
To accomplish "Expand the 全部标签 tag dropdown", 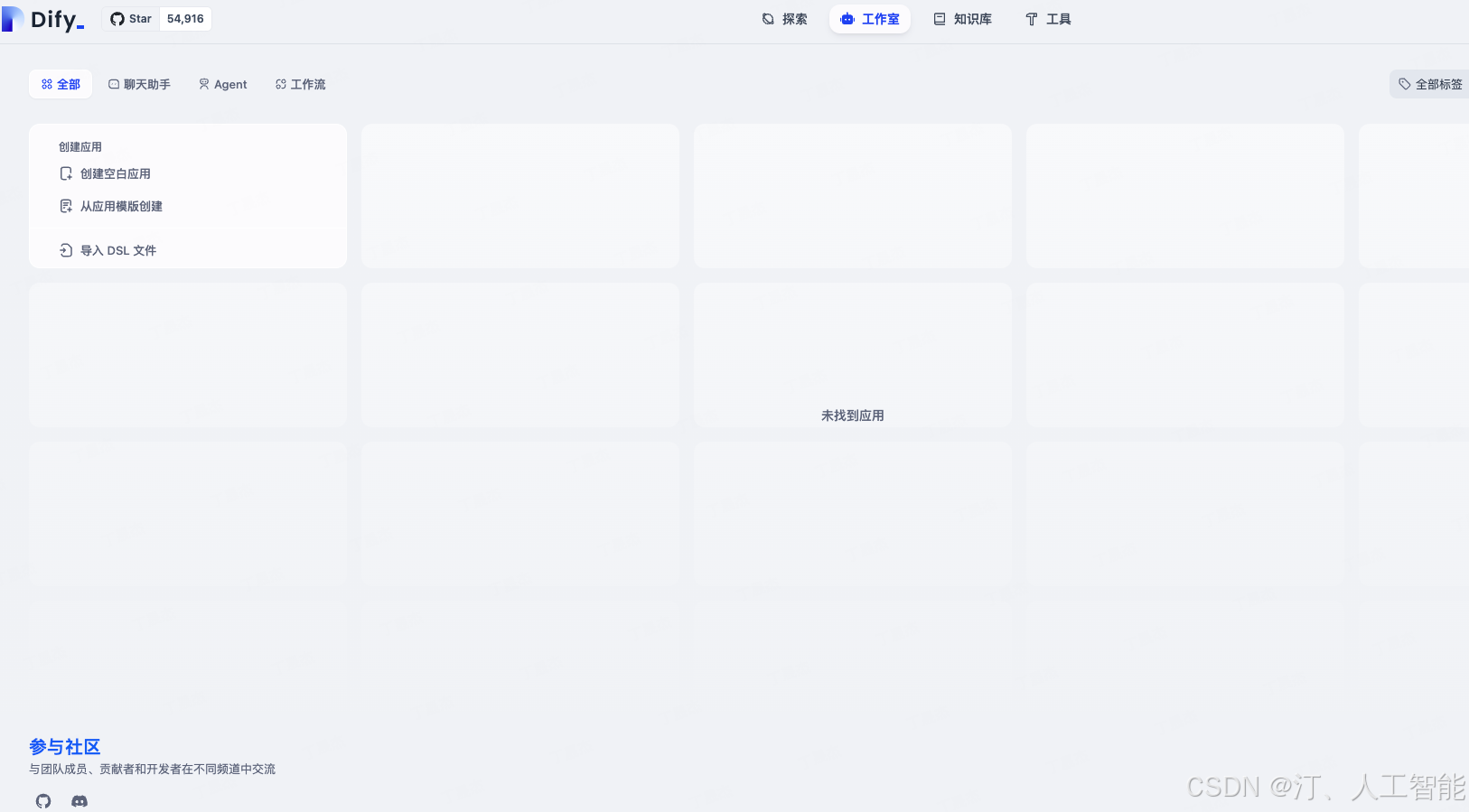I will click(1430, 84).
